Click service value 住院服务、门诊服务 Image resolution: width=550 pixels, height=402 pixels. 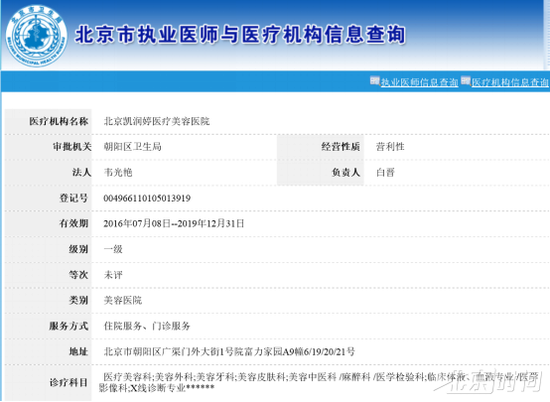click(x=147, y=326)
